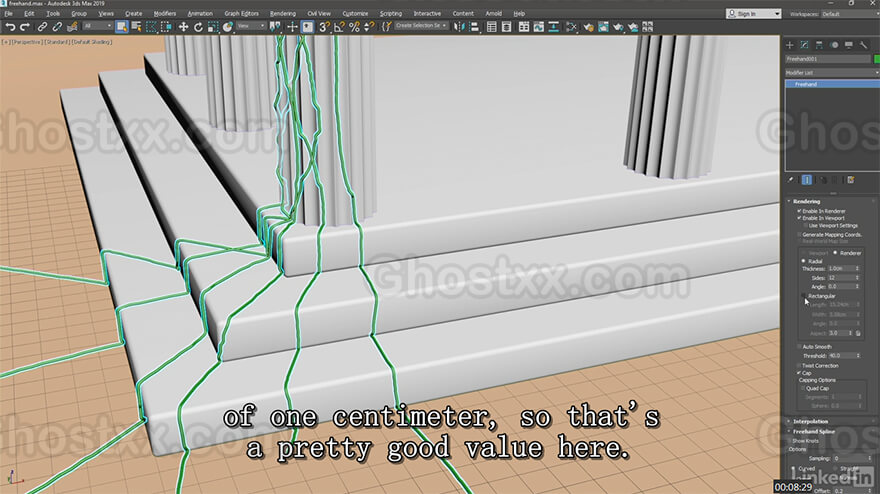The height and width of the screenshot is (494, 880).
Task: Click the Redo arrow icon
Action: tap(25, 26)
